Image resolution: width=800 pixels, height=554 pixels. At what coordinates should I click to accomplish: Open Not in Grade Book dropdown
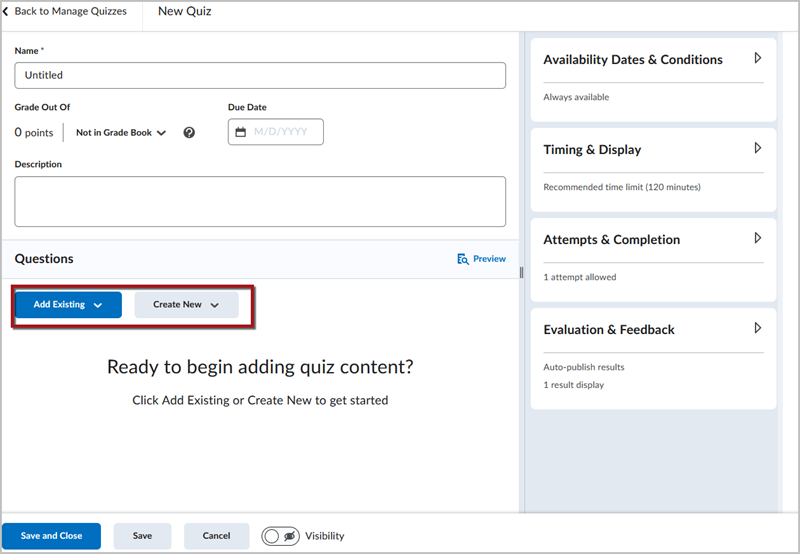point(121,133)
